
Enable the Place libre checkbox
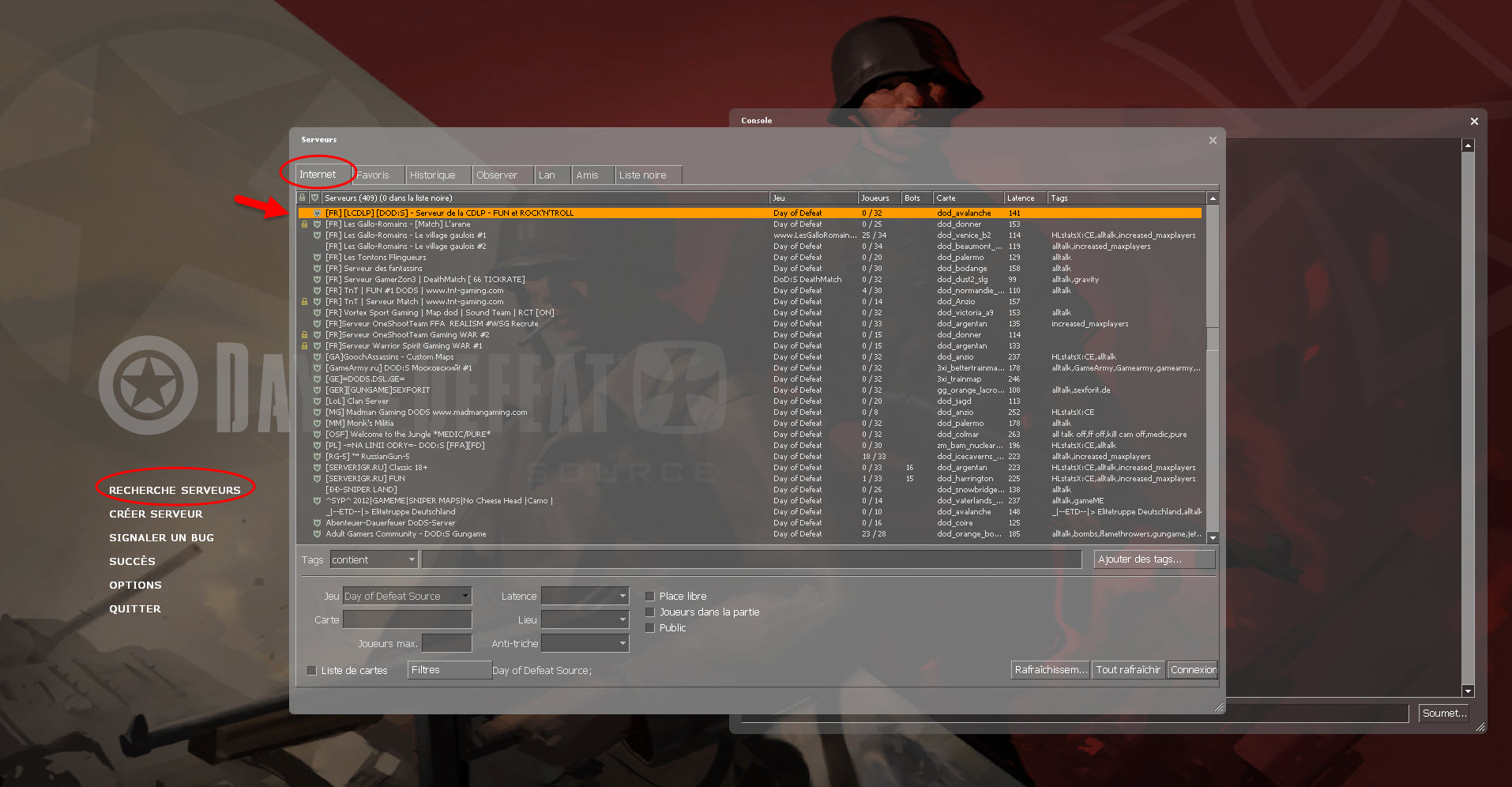(x=650, y=597)
